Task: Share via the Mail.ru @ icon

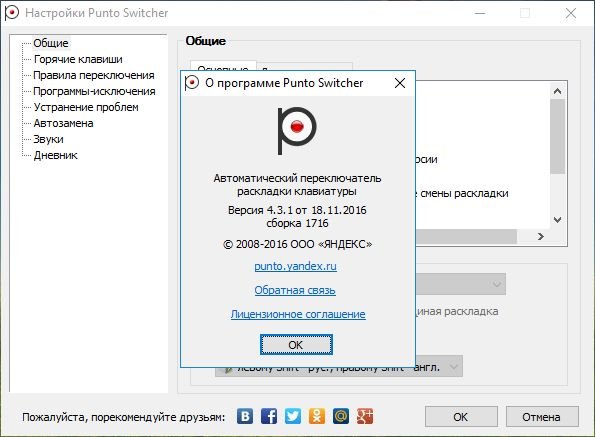Action: point(341,417)
